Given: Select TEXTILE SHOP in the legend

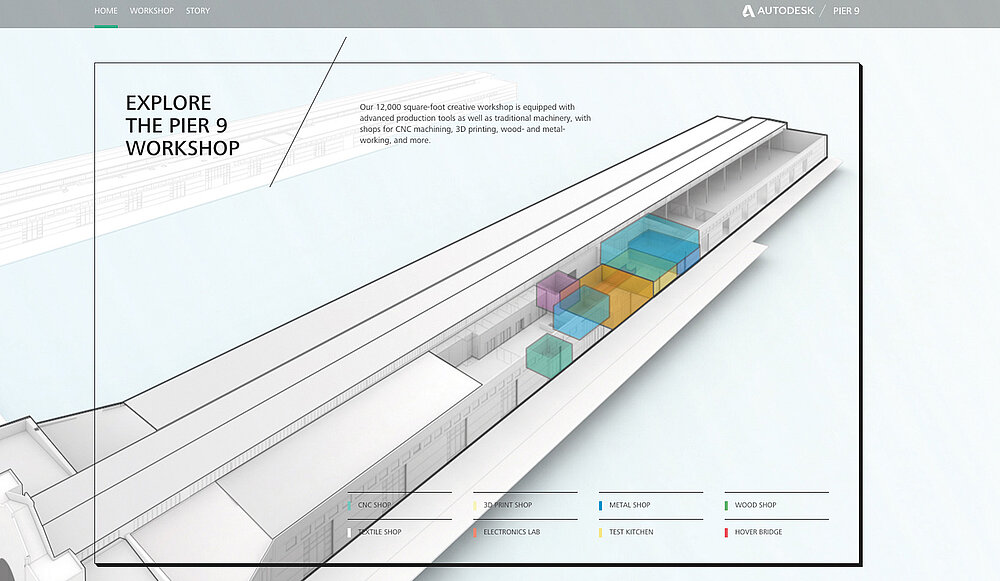Looking at the screenshot, I should 379,532.
